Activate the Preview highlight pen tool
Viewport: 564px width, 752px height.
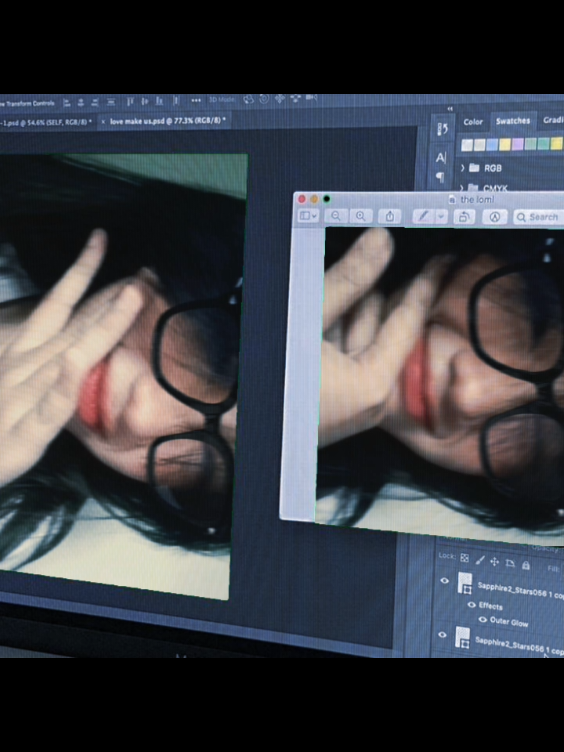[423, 217]
